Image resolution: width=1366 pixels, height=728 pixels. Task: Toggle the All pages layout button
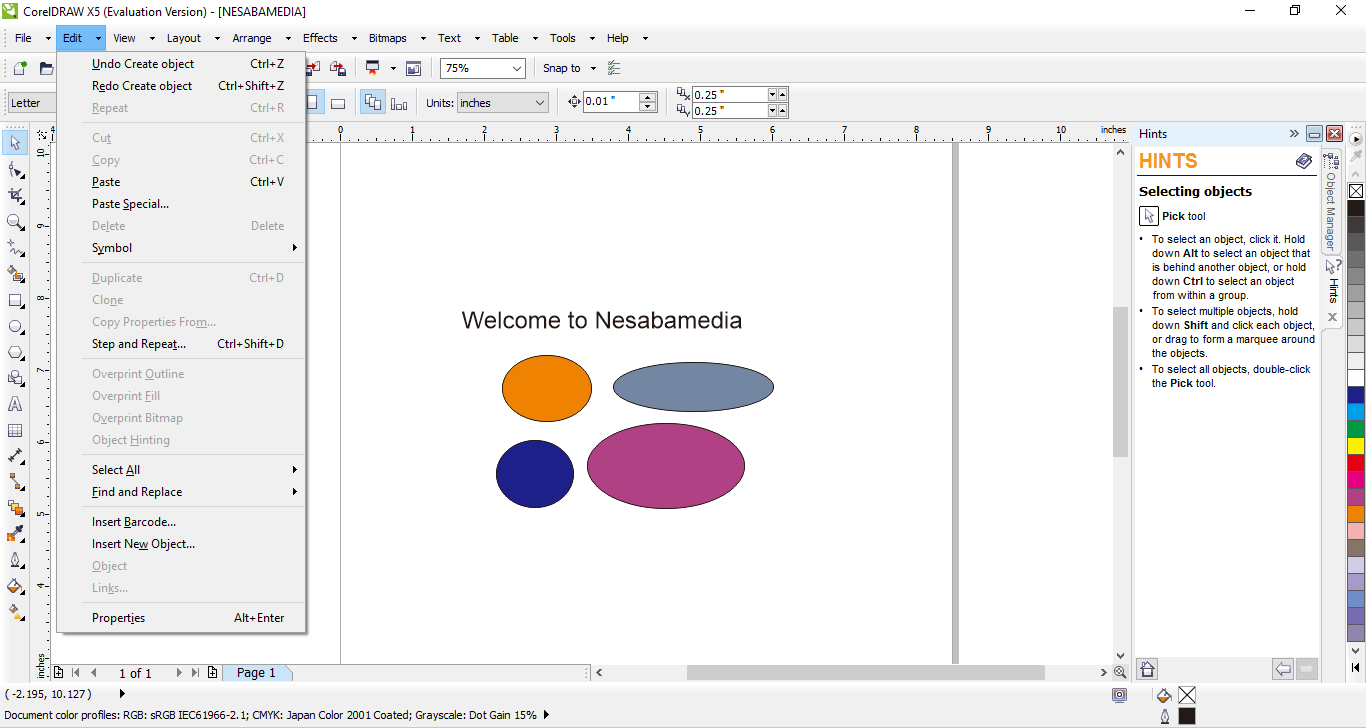[373, 103]
